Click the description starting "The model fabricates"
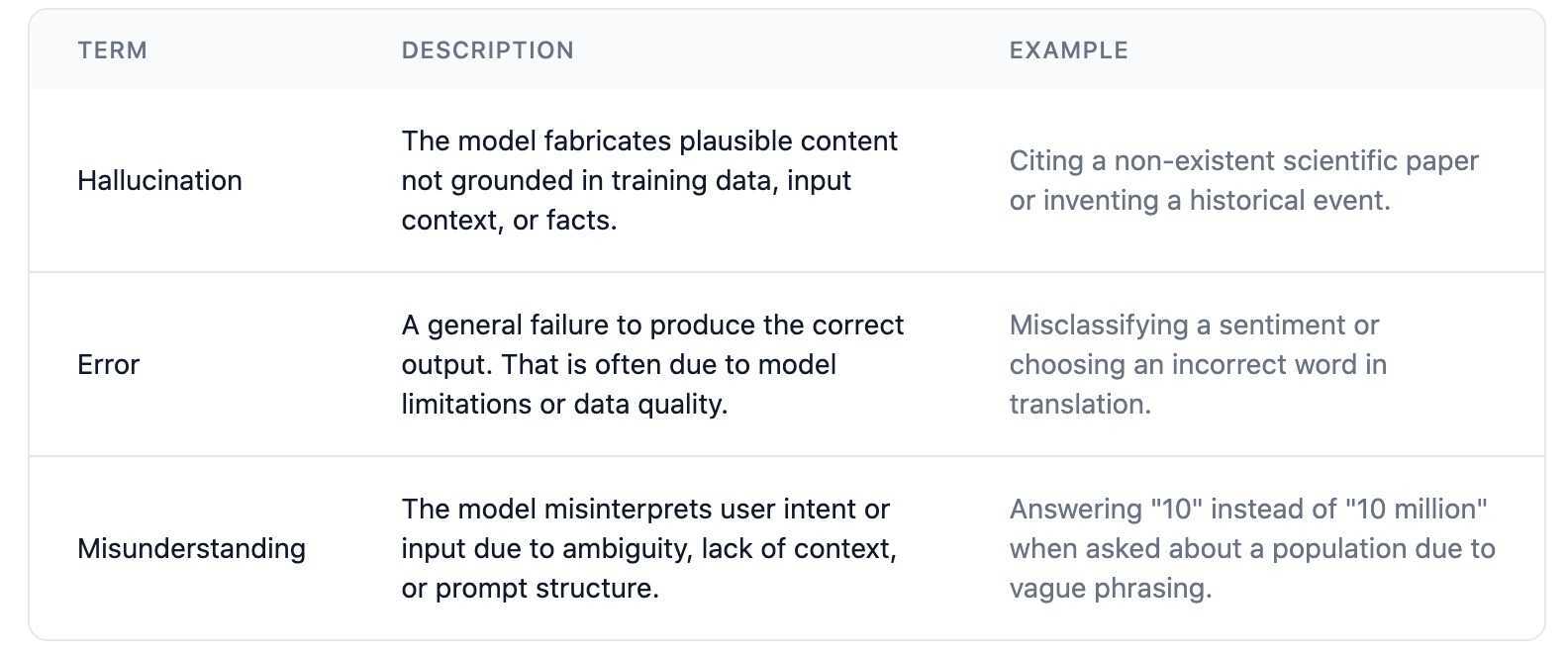This screenshot has width=1568, height=653. [648, 180]
